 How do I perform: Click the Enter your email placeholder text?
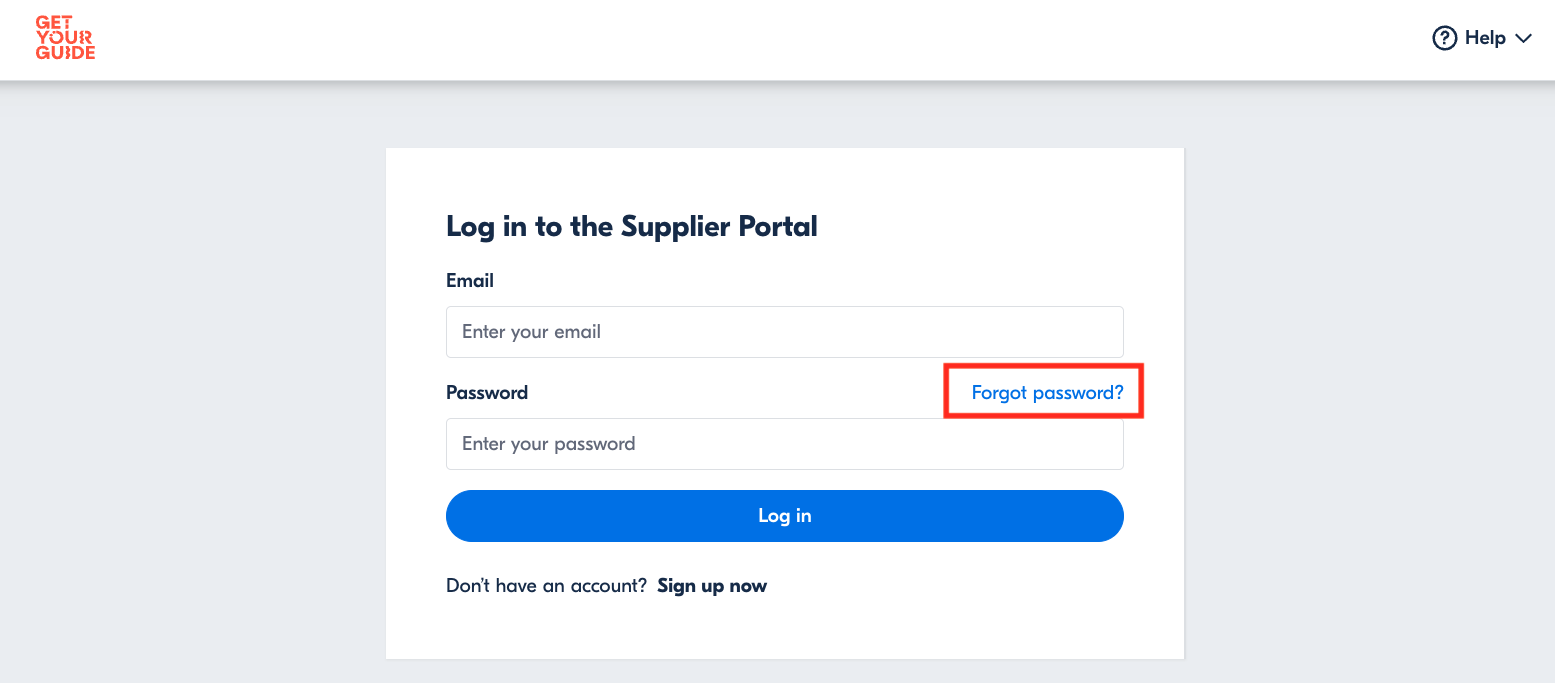531,332
